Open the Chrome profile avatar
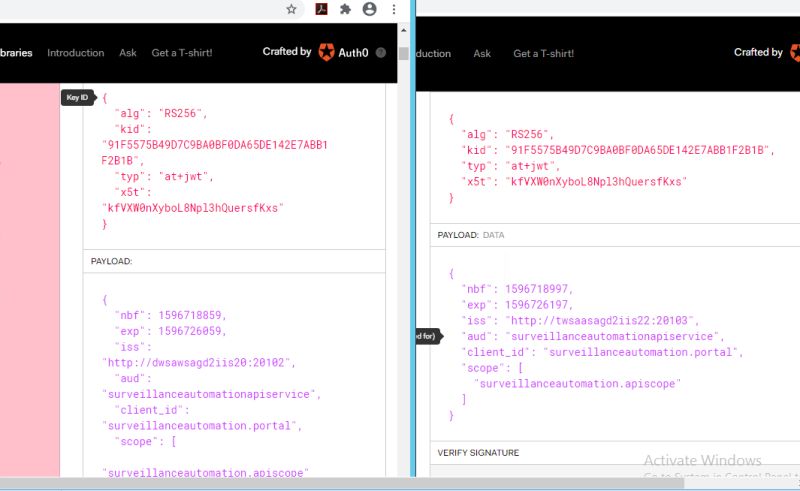 click(369, 9)
